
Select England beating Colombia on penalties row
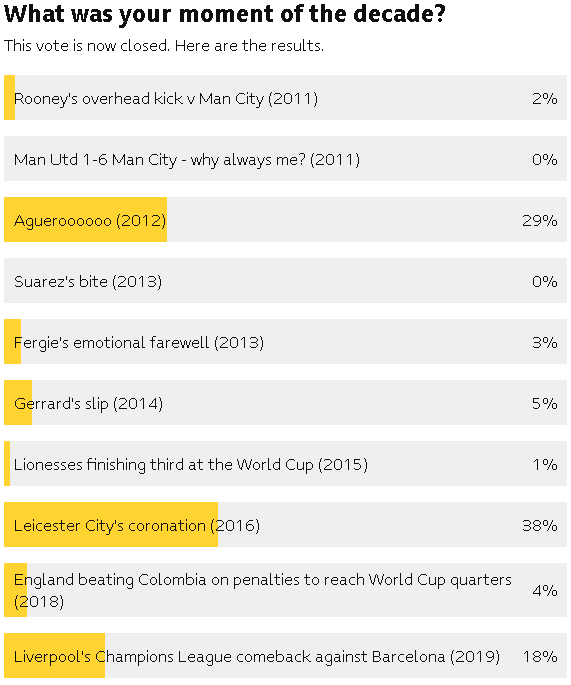tap(285, 590)
